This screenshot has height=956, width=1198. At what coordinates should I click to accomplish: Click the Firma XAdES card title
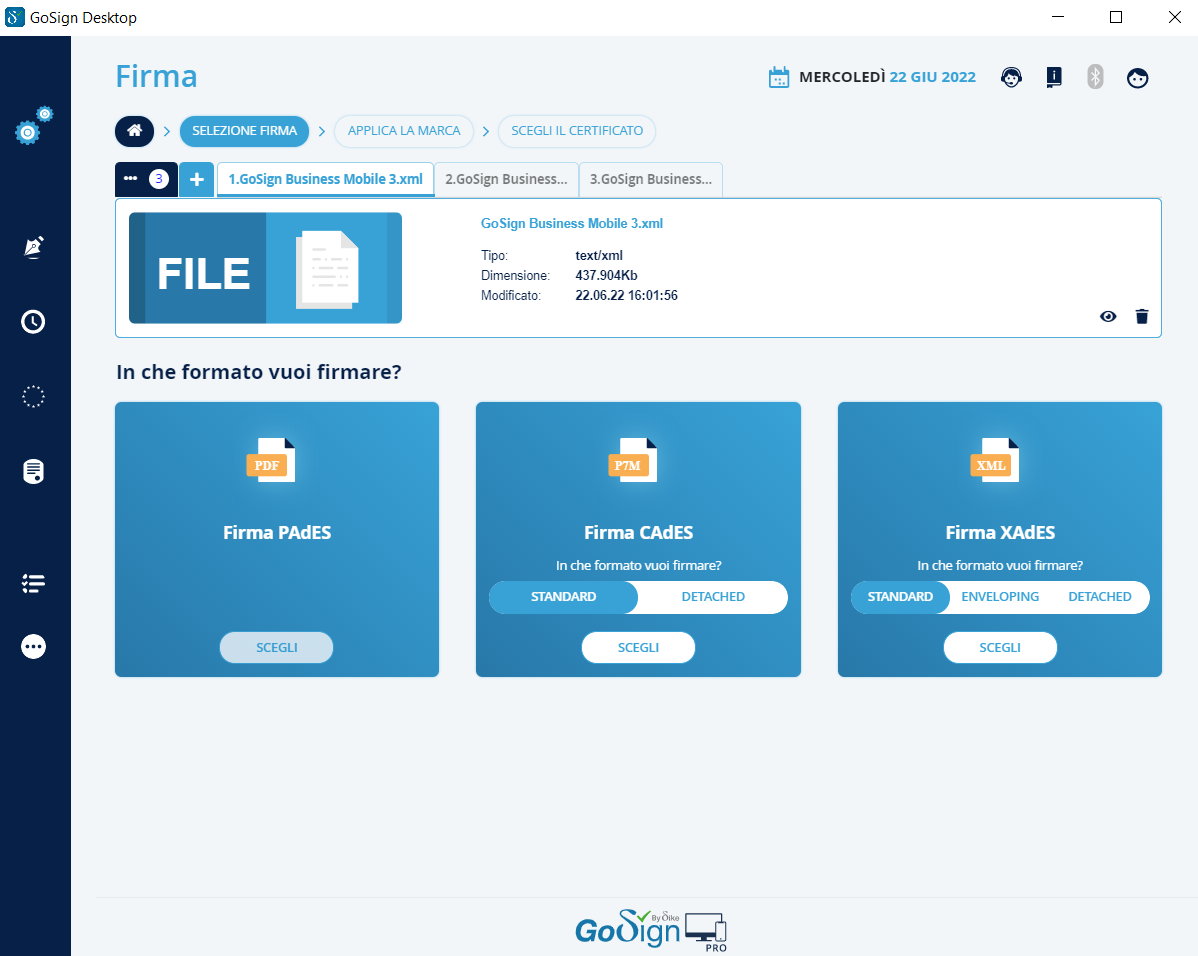pyautogui.click(x=1000, y=533)
